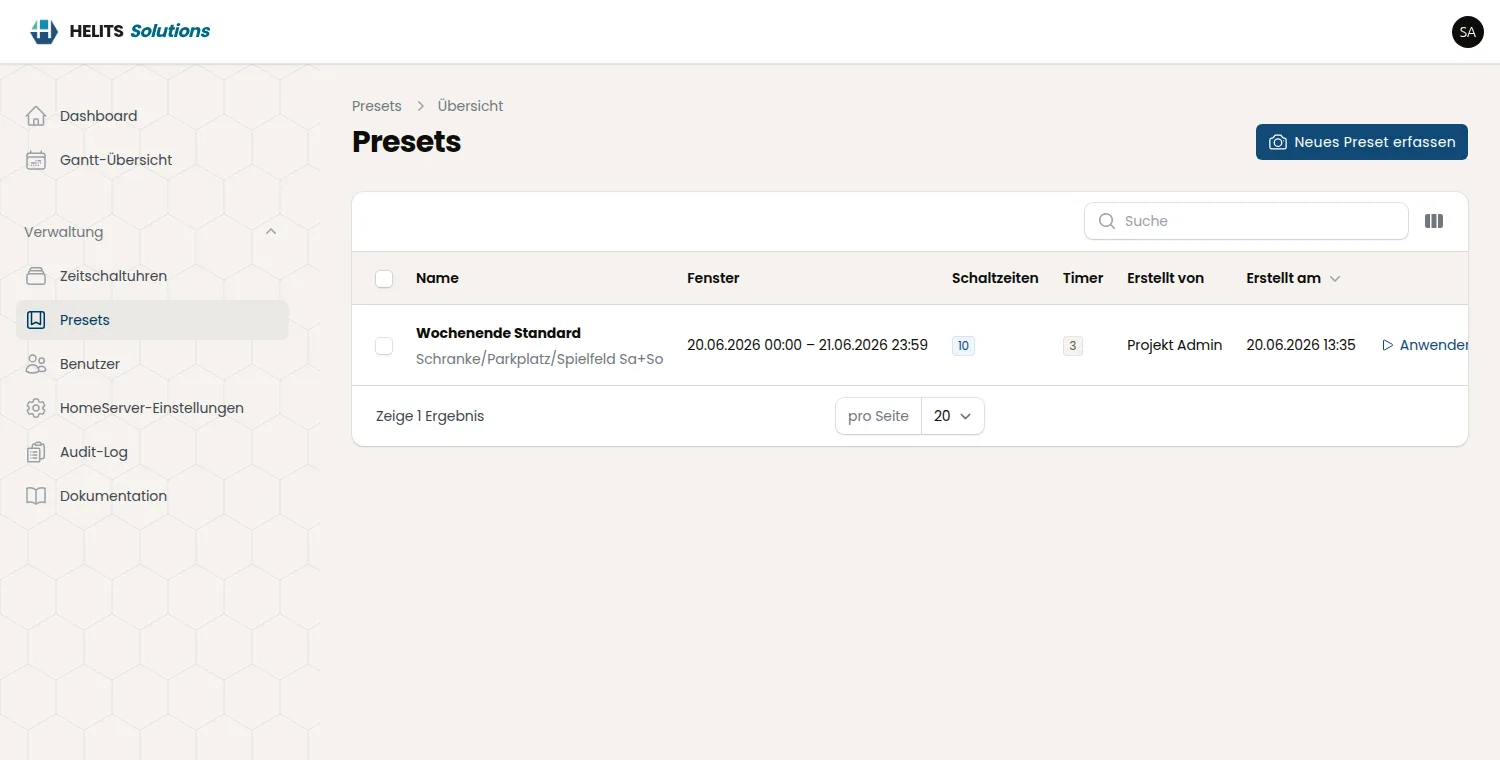Click the Schranke/Parkplatz/Spielfeld Sa+So description
1500x760 pixels.
point(540,359)
